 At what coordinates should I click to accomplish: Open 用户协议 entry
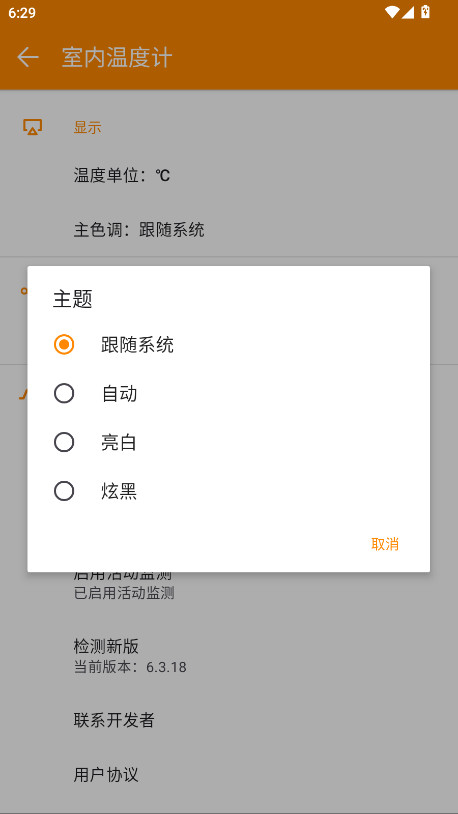point(229,775)
